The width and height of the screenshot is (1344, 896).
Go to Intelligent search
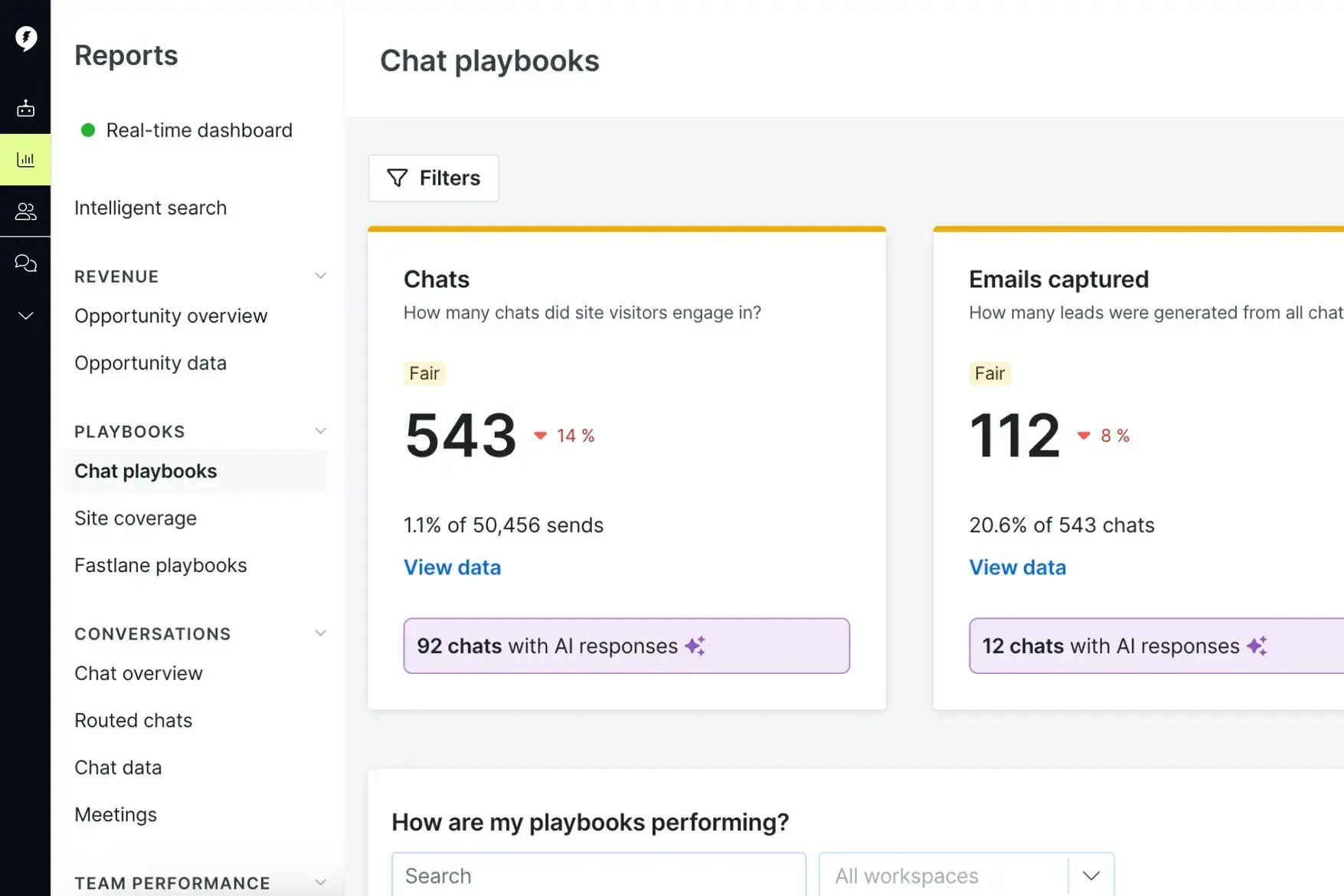coord(150,208)
